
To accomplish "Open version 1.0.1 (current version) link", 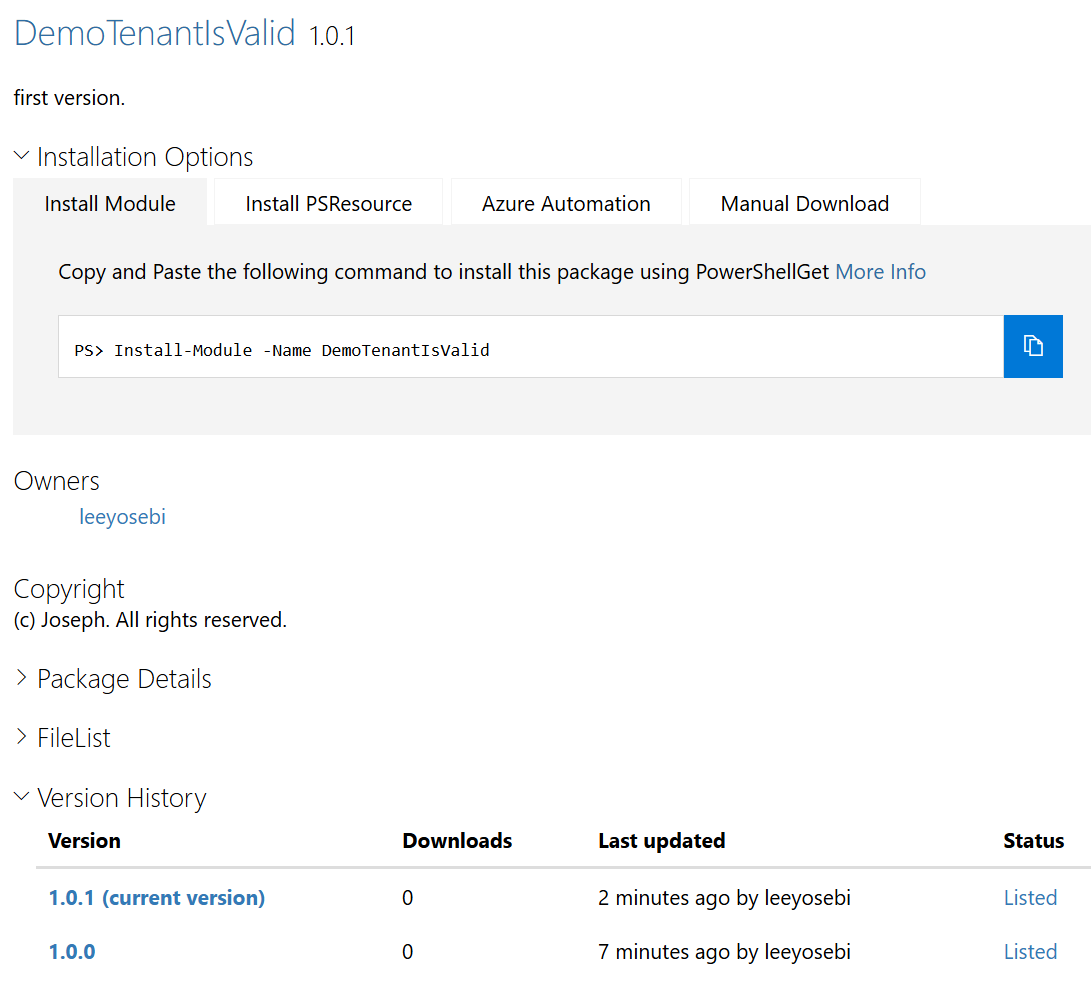I will [157, 898].
